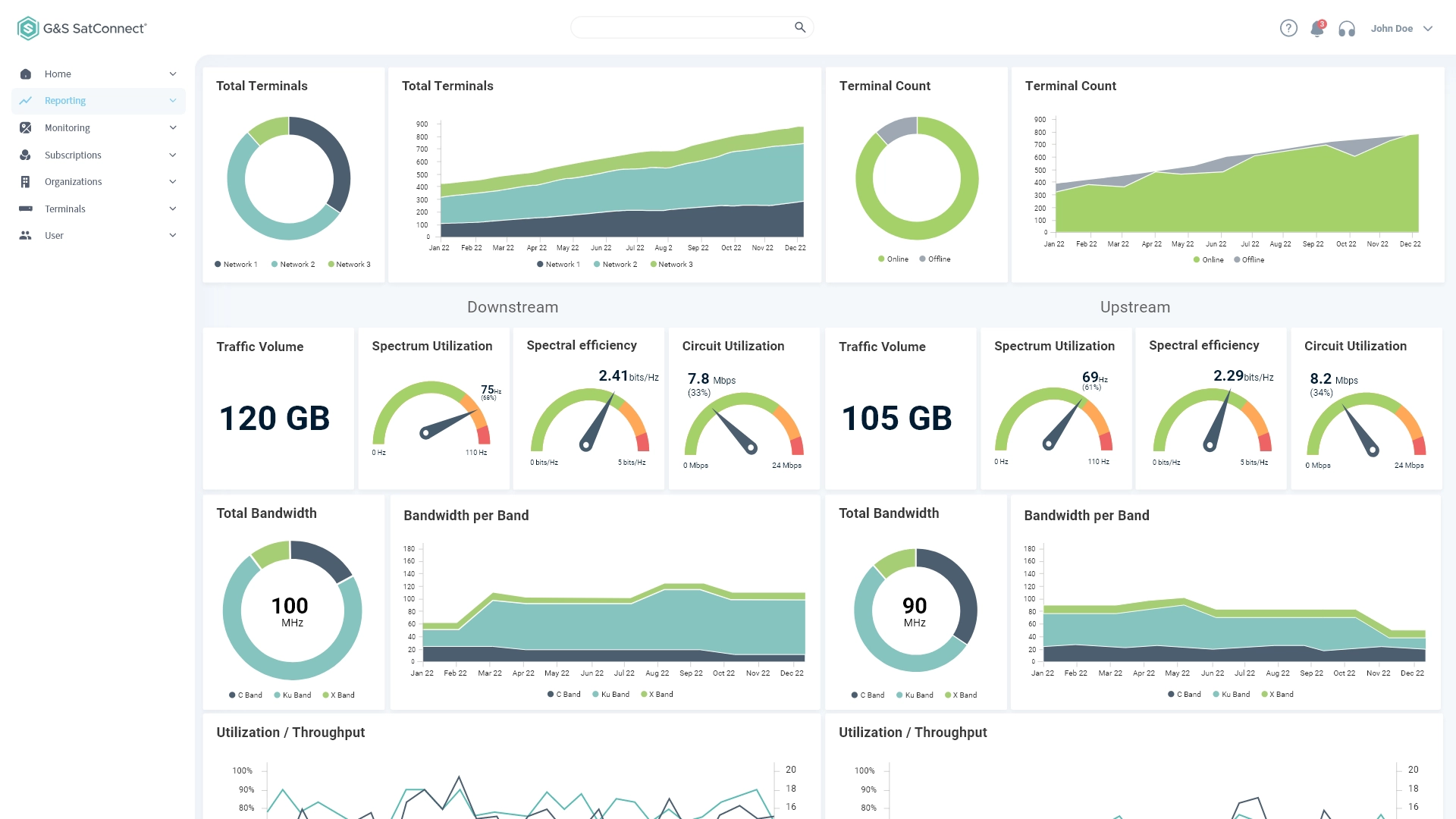Click the User people icon
Screen dimensions: 1456x819
(26, 235)
